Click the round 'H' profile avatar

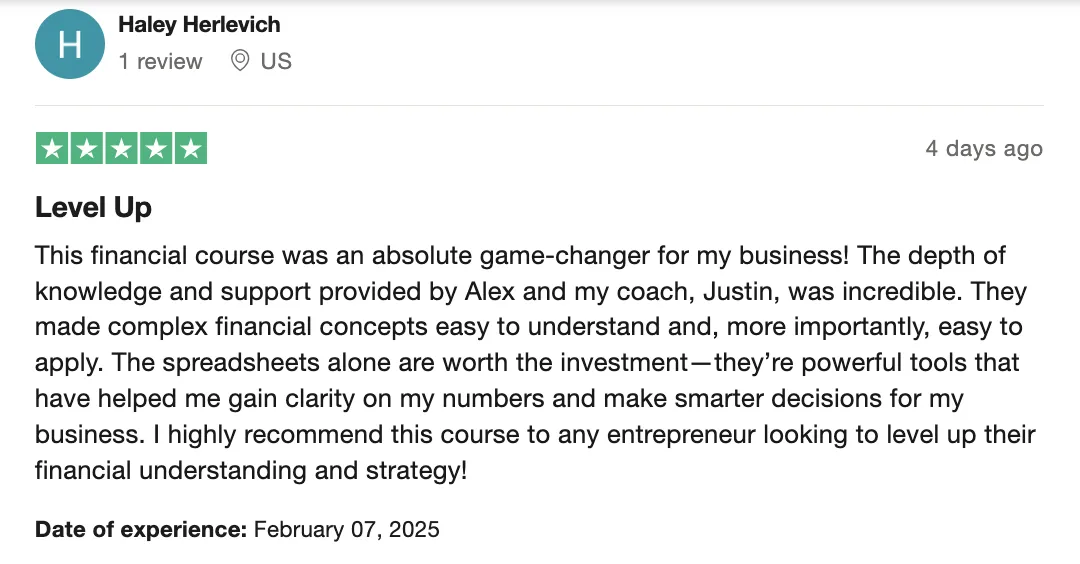(x=70, y=44)
